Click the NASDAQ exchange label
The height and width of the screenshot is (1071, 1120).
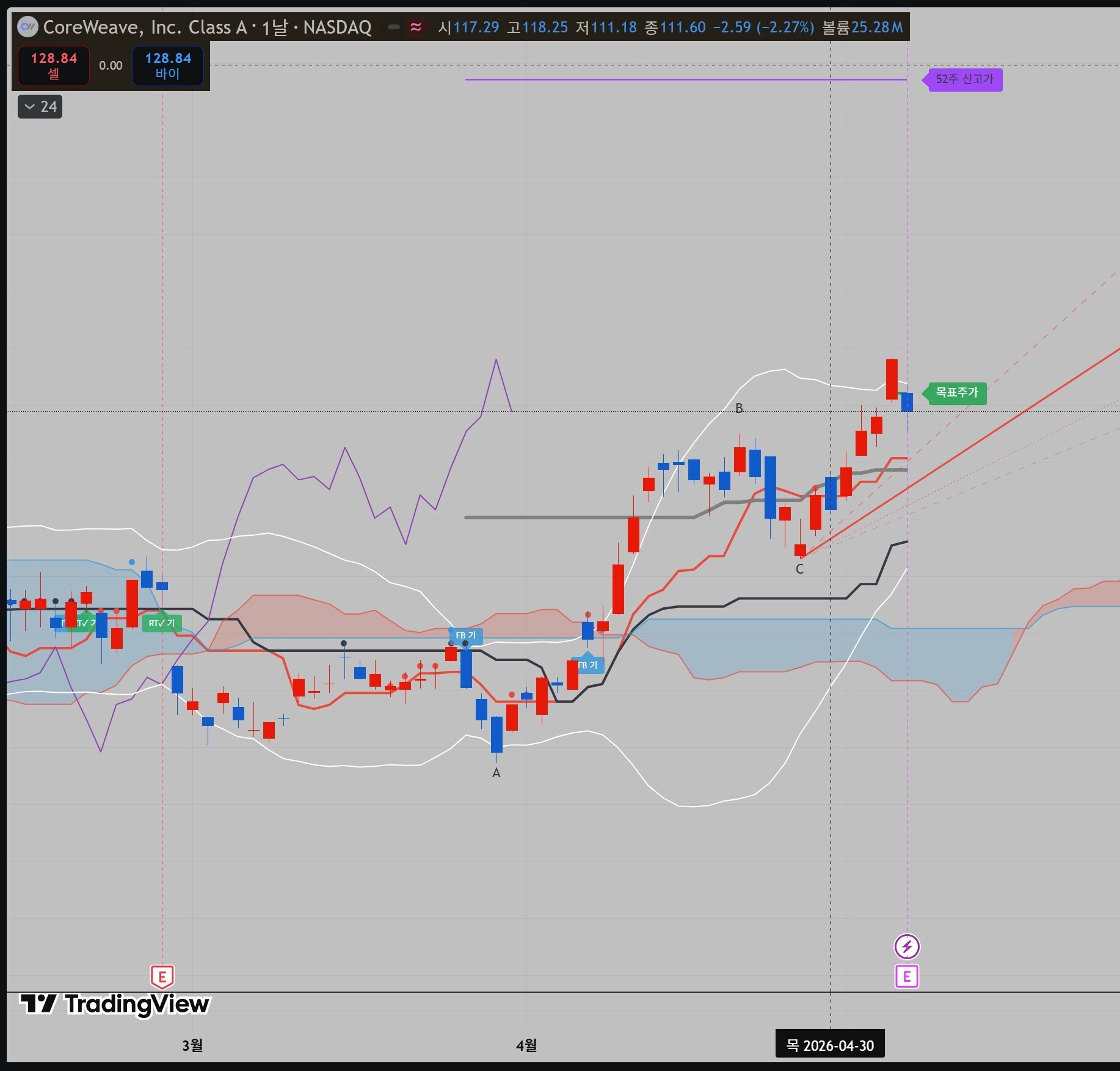(337, 27)
